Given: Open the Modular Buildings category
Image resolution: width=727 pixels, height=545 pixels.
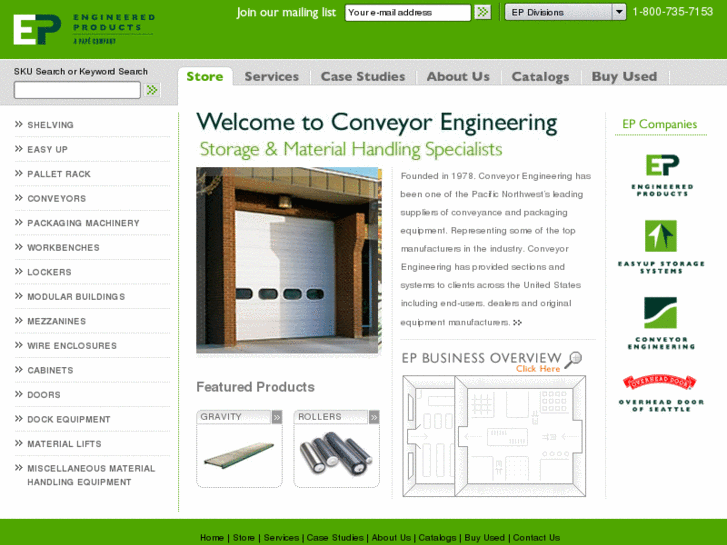Looking at the screenshot, I should point(76,297).
